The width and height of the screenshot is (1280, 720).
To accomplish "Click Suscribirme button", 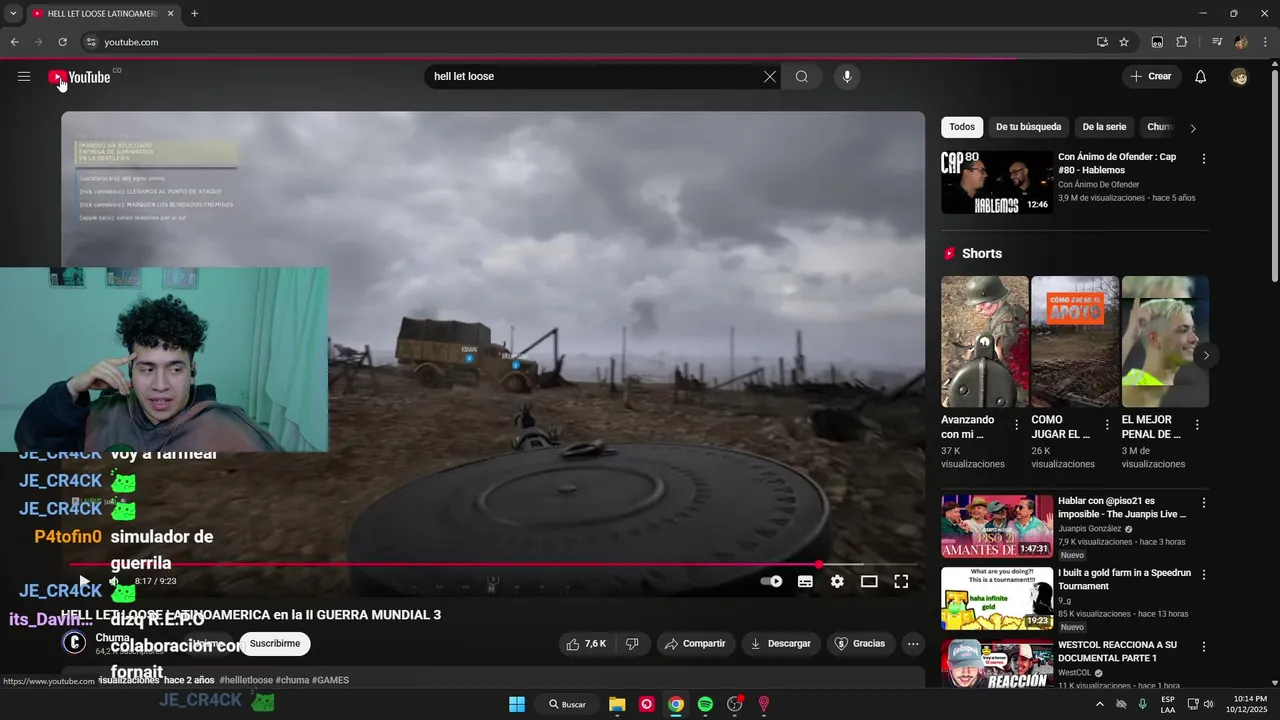I will coord(275,644).
